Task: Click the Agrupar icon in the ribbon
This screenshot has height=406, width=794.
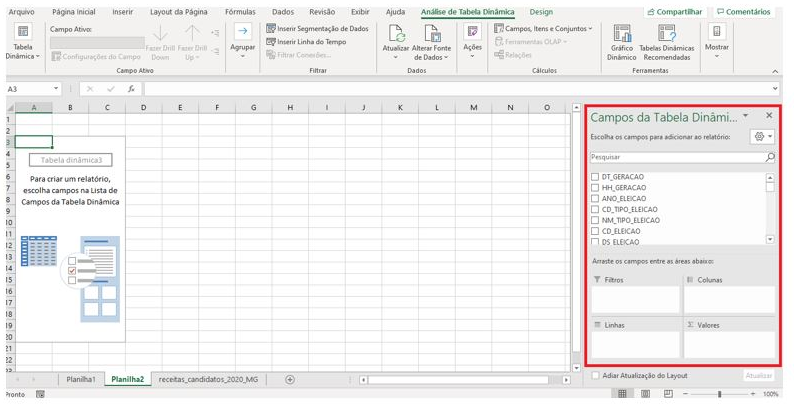Action: tap(242, 34)
